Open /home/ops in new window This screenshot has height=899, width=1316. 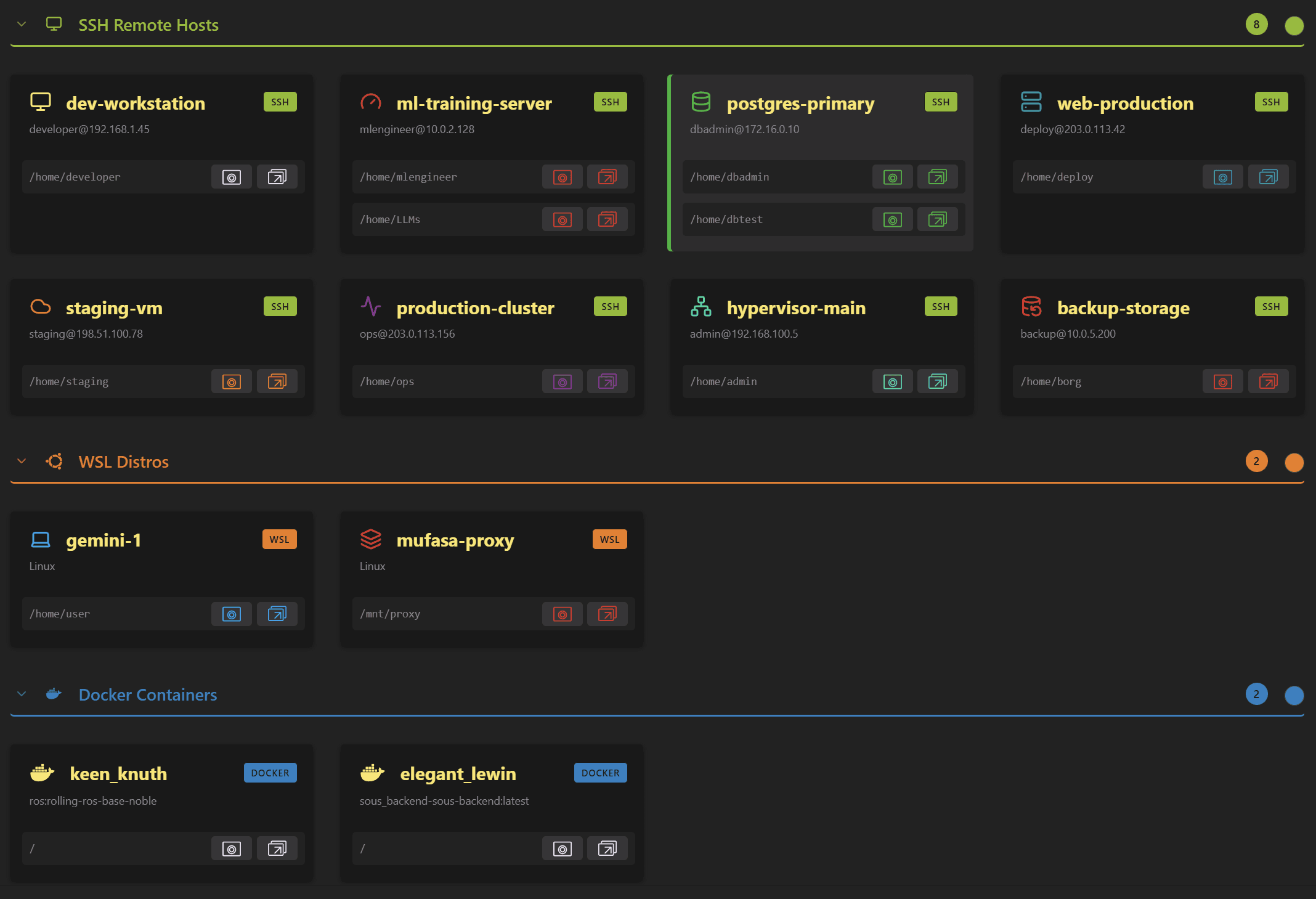pos(607,382)
